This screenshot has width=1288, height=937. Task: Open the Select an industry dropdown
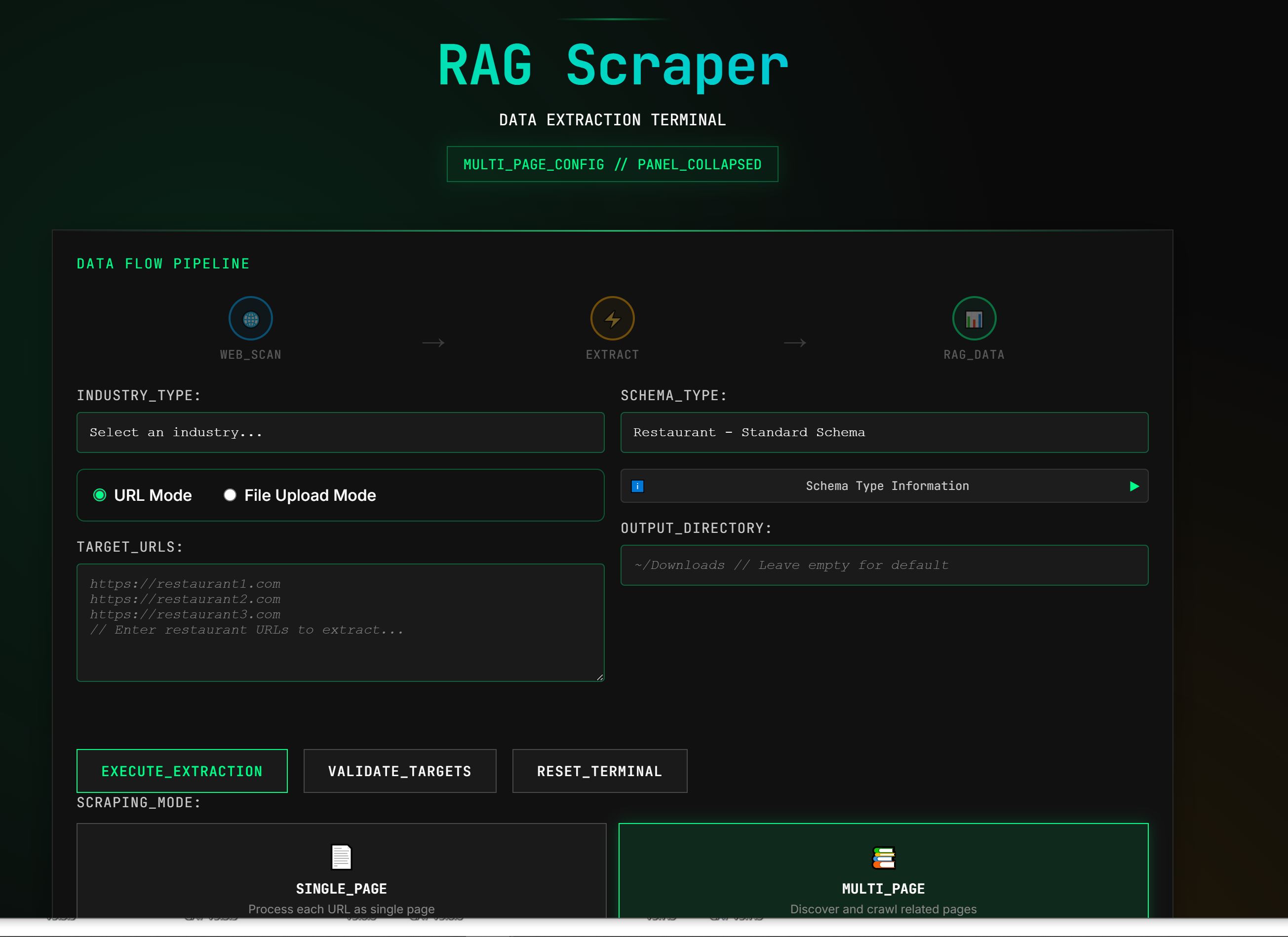coord(340,432)
